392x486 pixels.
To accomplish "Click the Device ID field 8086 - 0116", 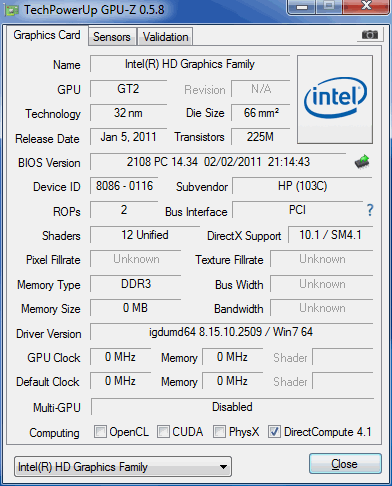I will [x=124, y=186].
